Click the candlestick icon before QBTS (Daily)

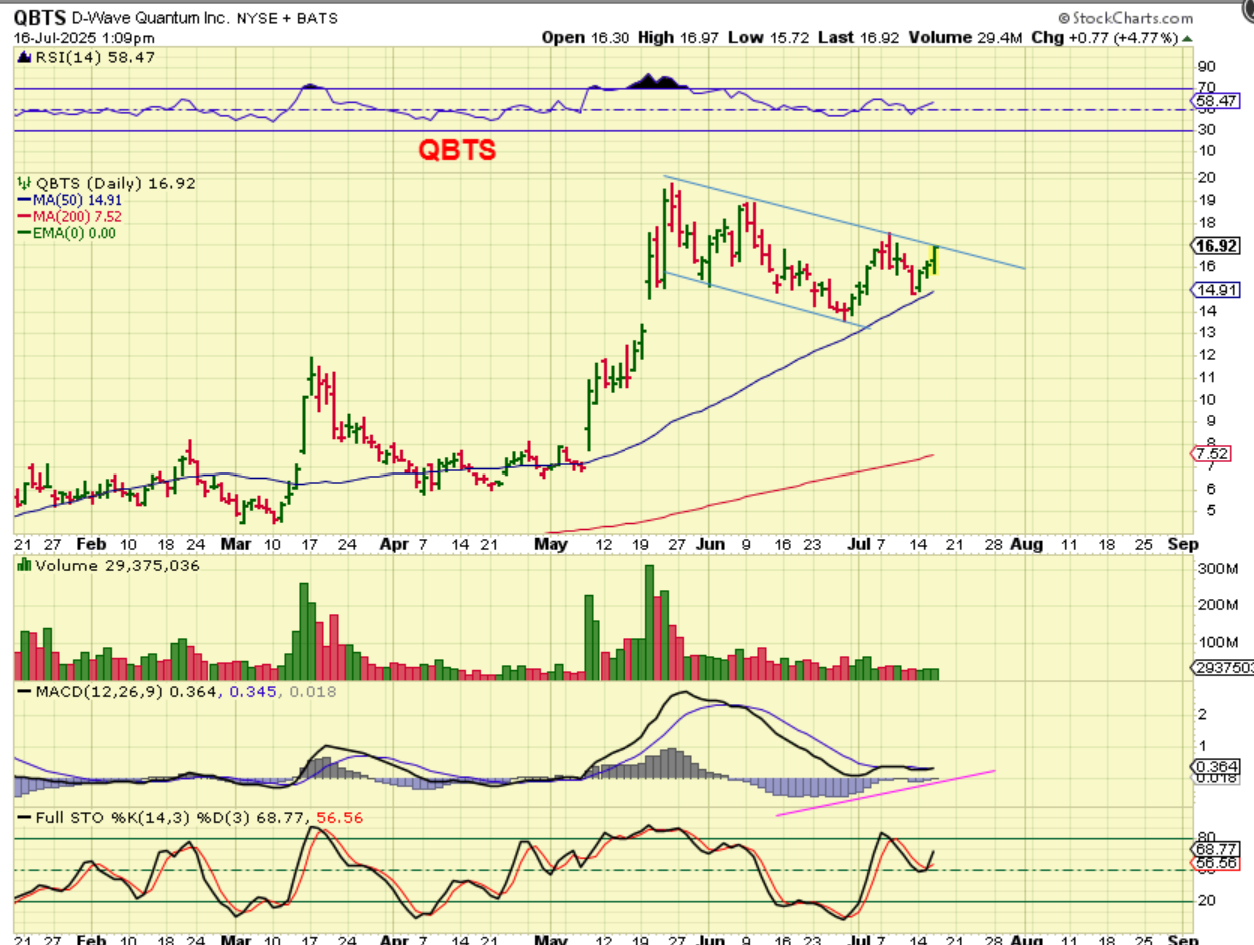(26, 183)
